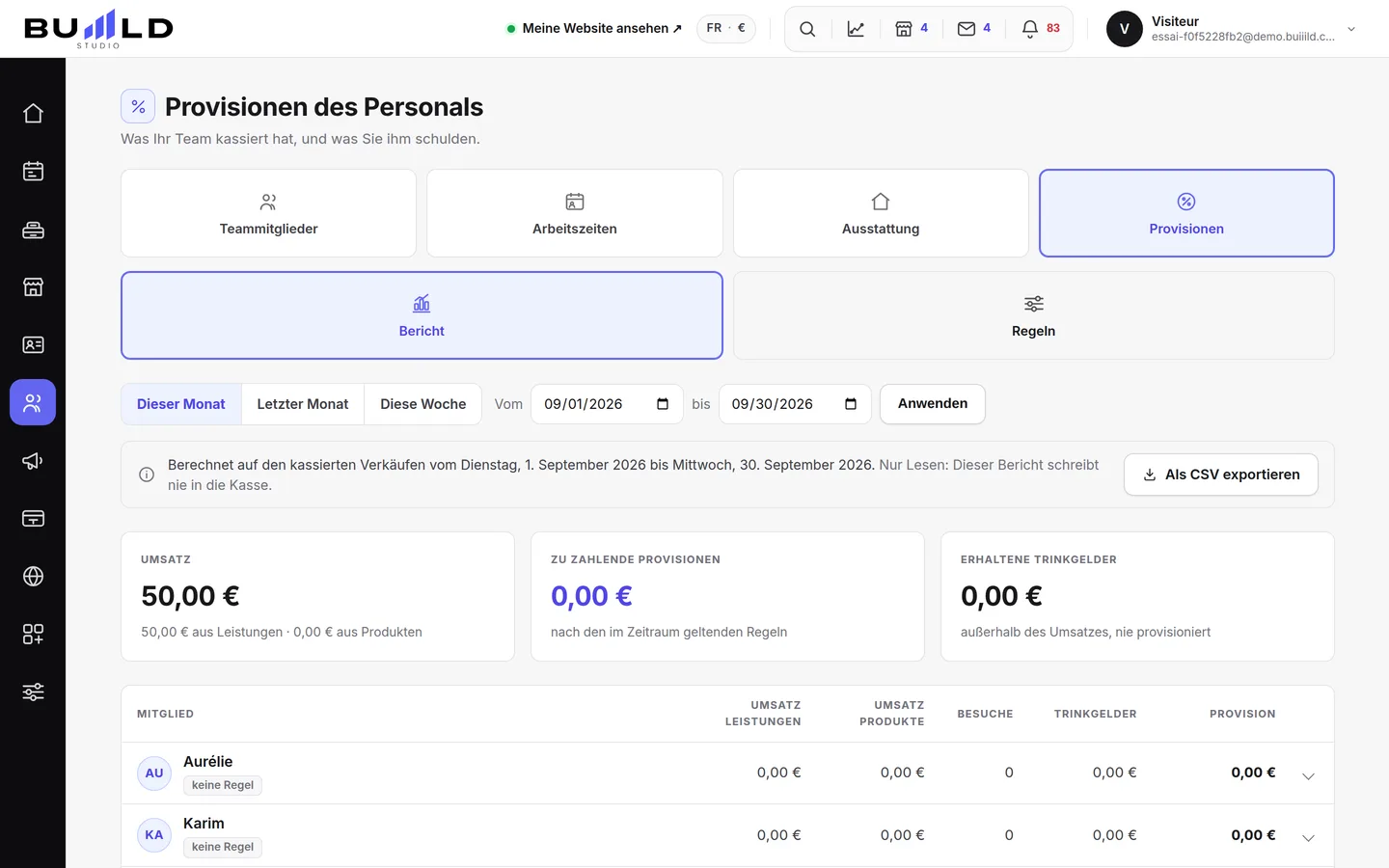The width and height of the screenshot is (1389, 868).
Task: Click the info icon in the notice banner
Action: (x=147, y=475)
